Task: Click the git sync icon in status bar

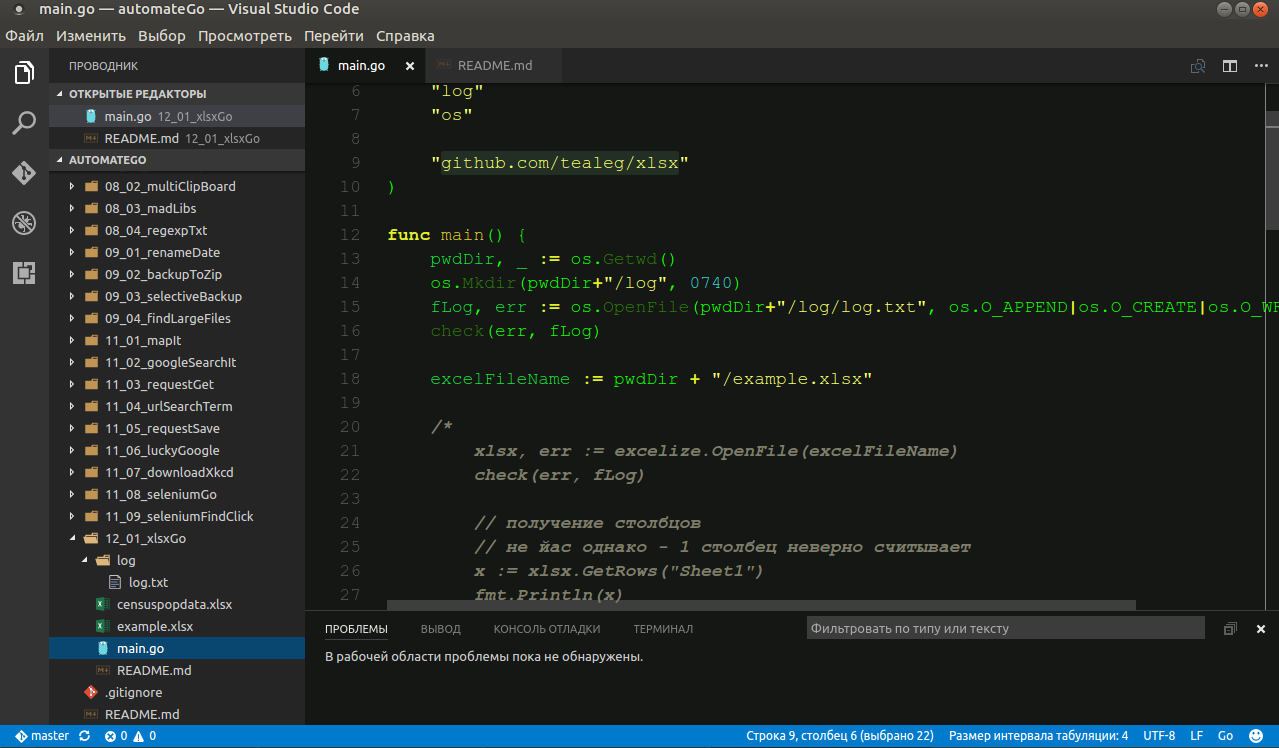Action: point(84,736)
